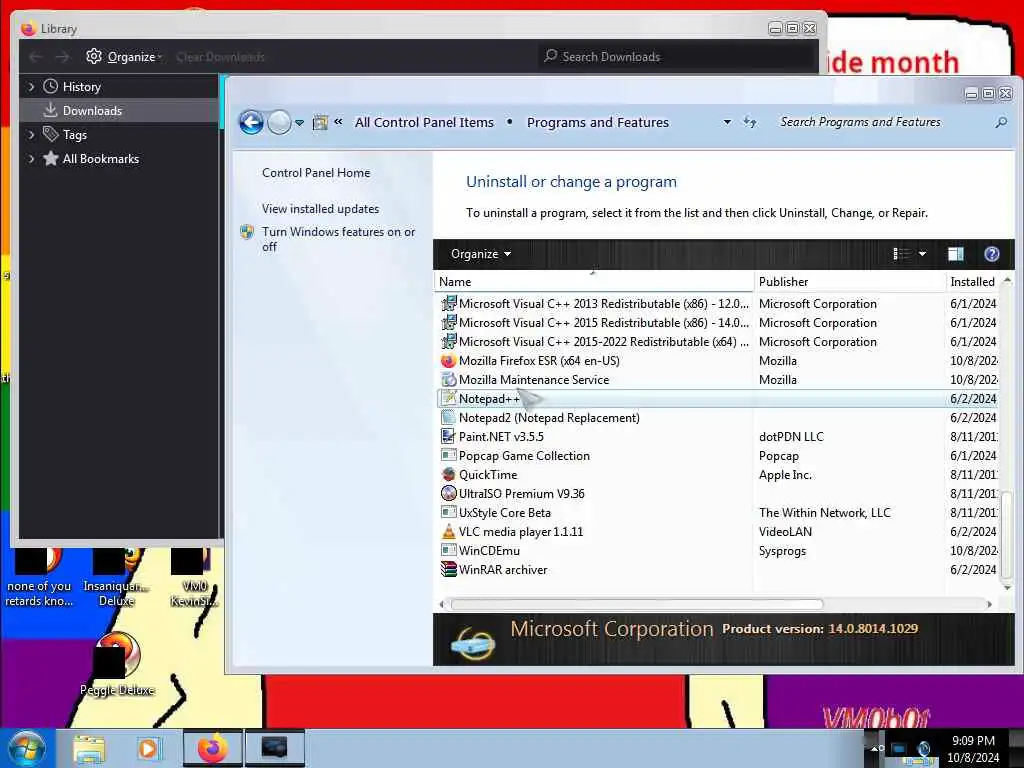Click the search magnifier in Programs and Features
The image size is (1024, 768).
click(1001, 122)
